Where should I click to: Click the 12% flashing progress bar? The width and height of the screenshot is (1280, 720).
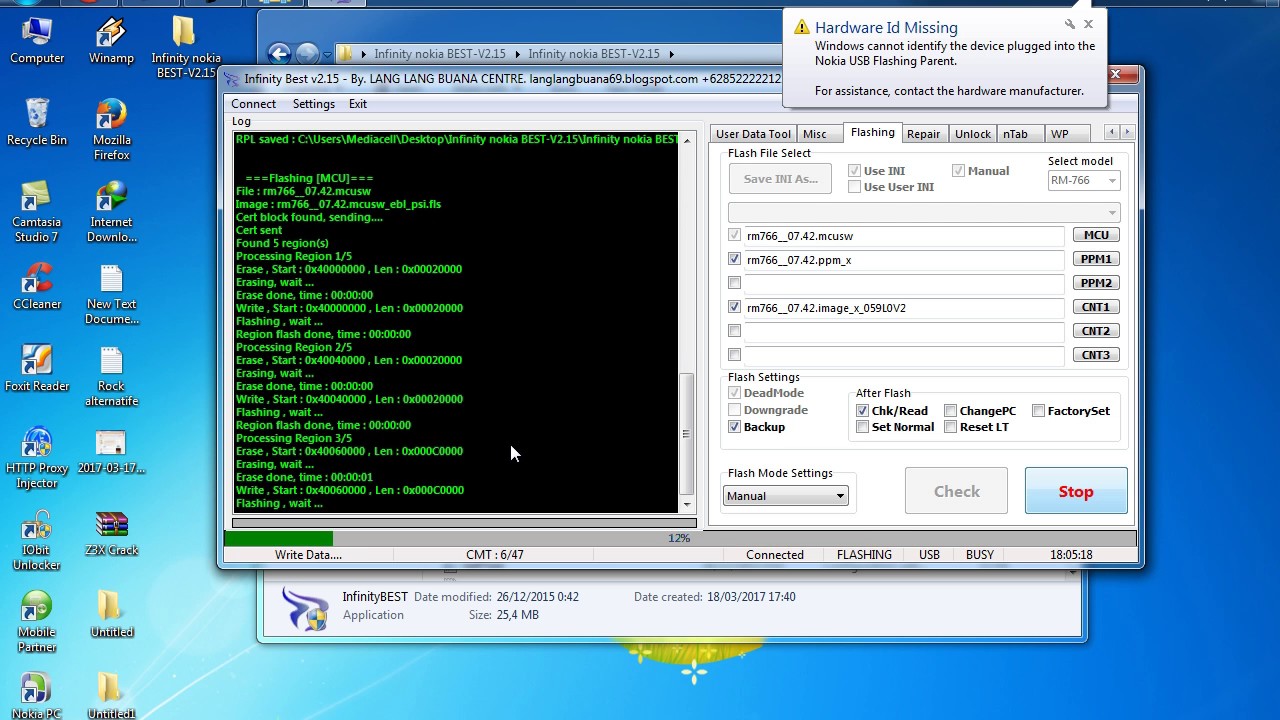[680, 538]
